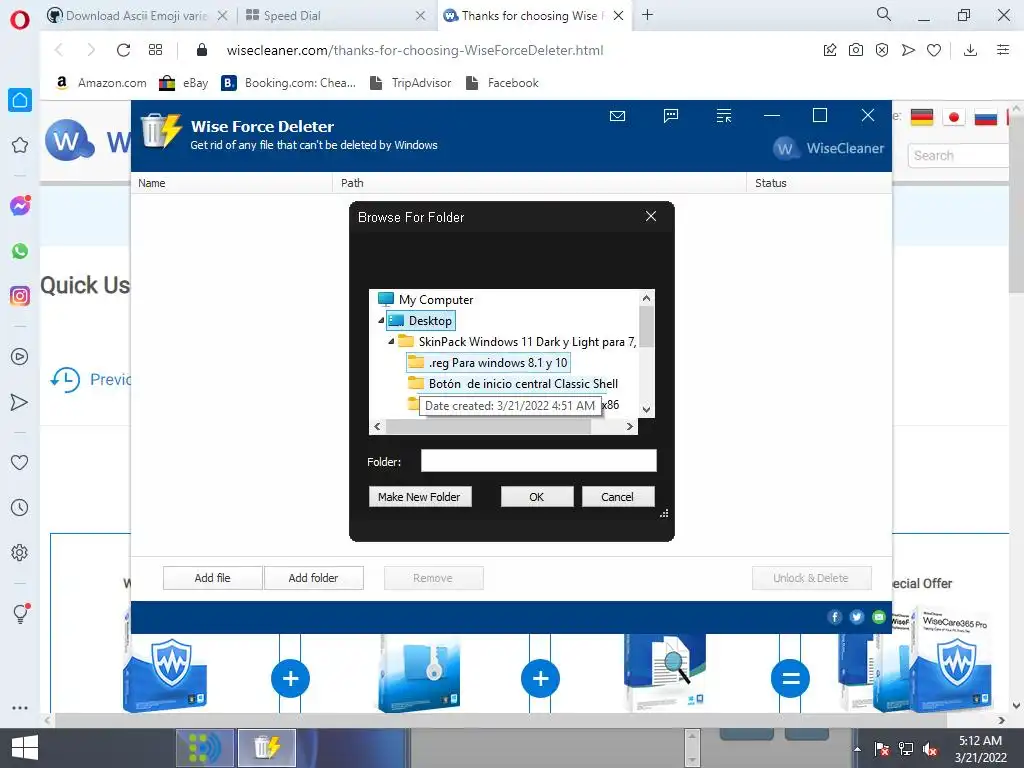Image resolution: width=1024 pixels, height=768 pixels.
Task: Sort by the Status column header
Action: click(x=819, y=183)
